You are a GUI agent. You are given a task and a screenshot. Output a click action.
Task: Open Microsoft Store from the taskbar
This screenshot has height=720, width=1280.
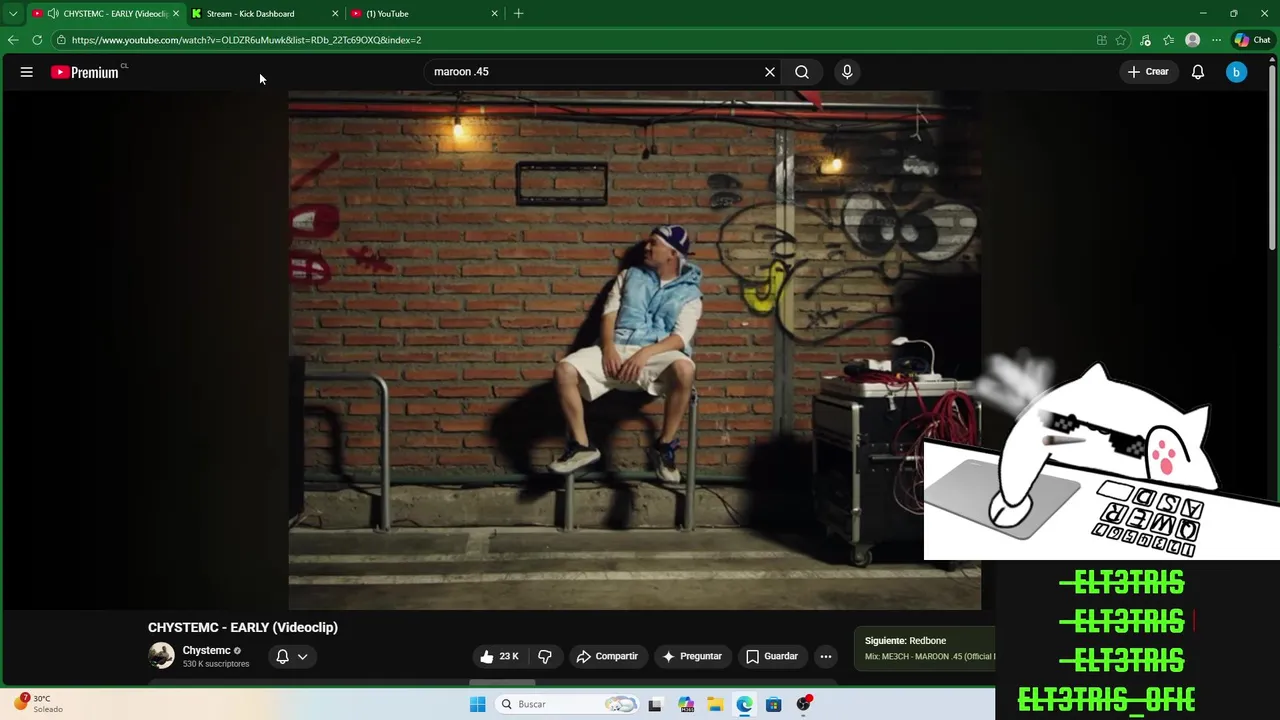(x=774, y=705)
